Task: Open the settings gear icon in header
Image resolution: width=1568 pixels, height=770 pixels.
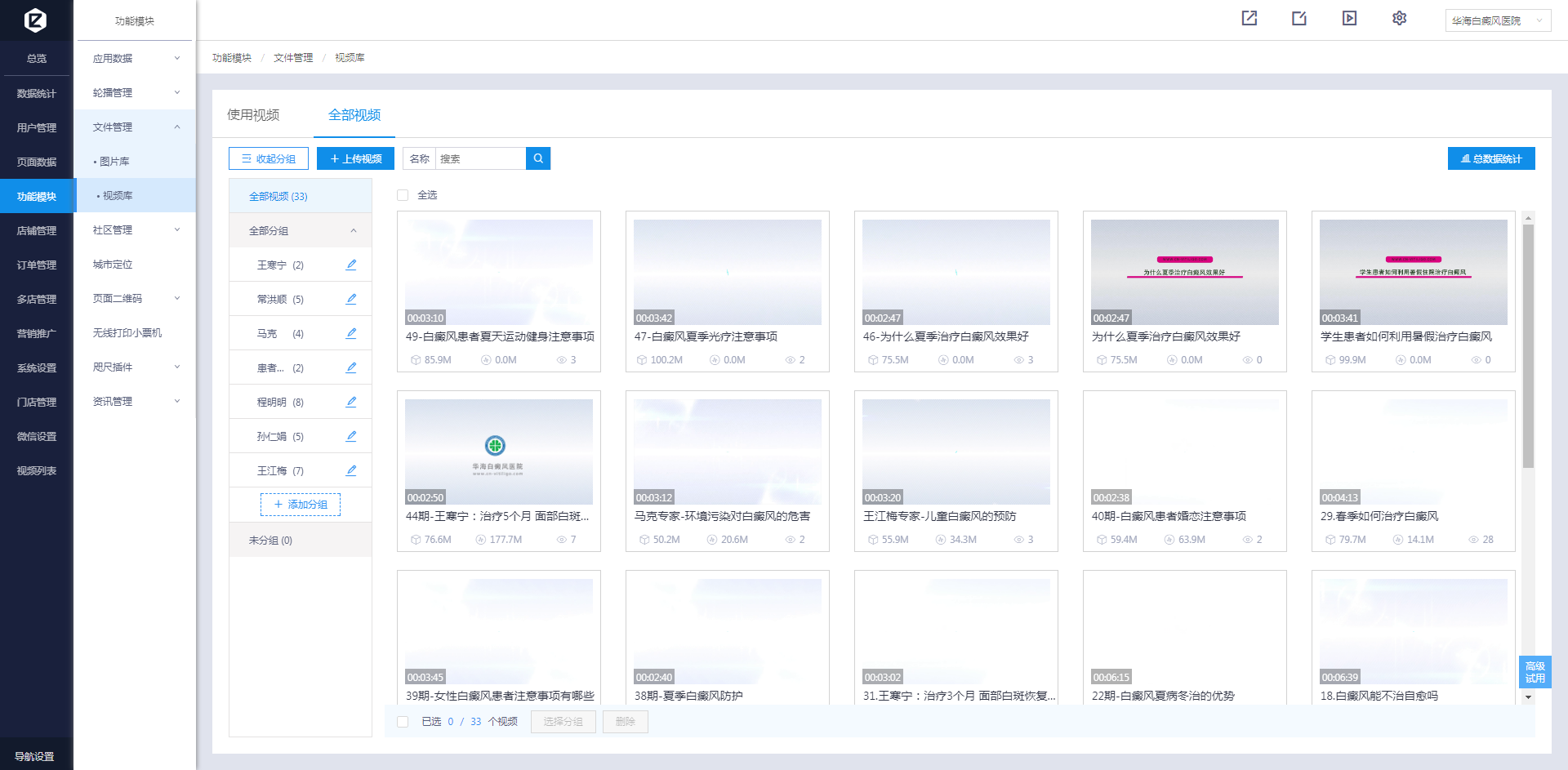Action: pos(1399,19)
